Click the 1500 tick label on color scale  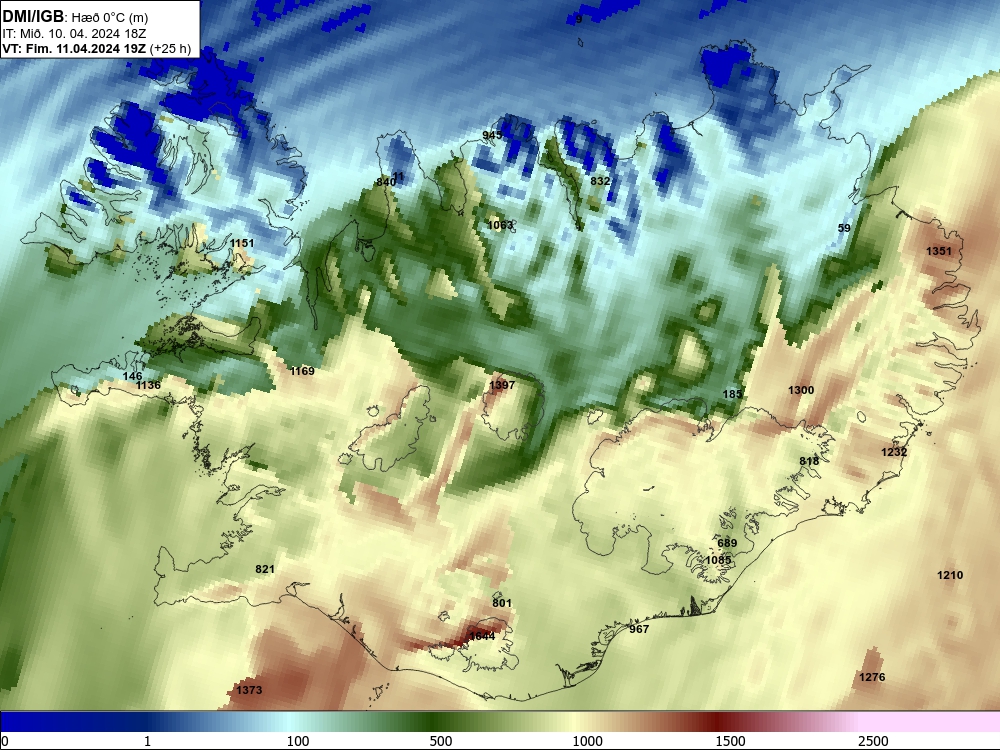coord(730,741)
